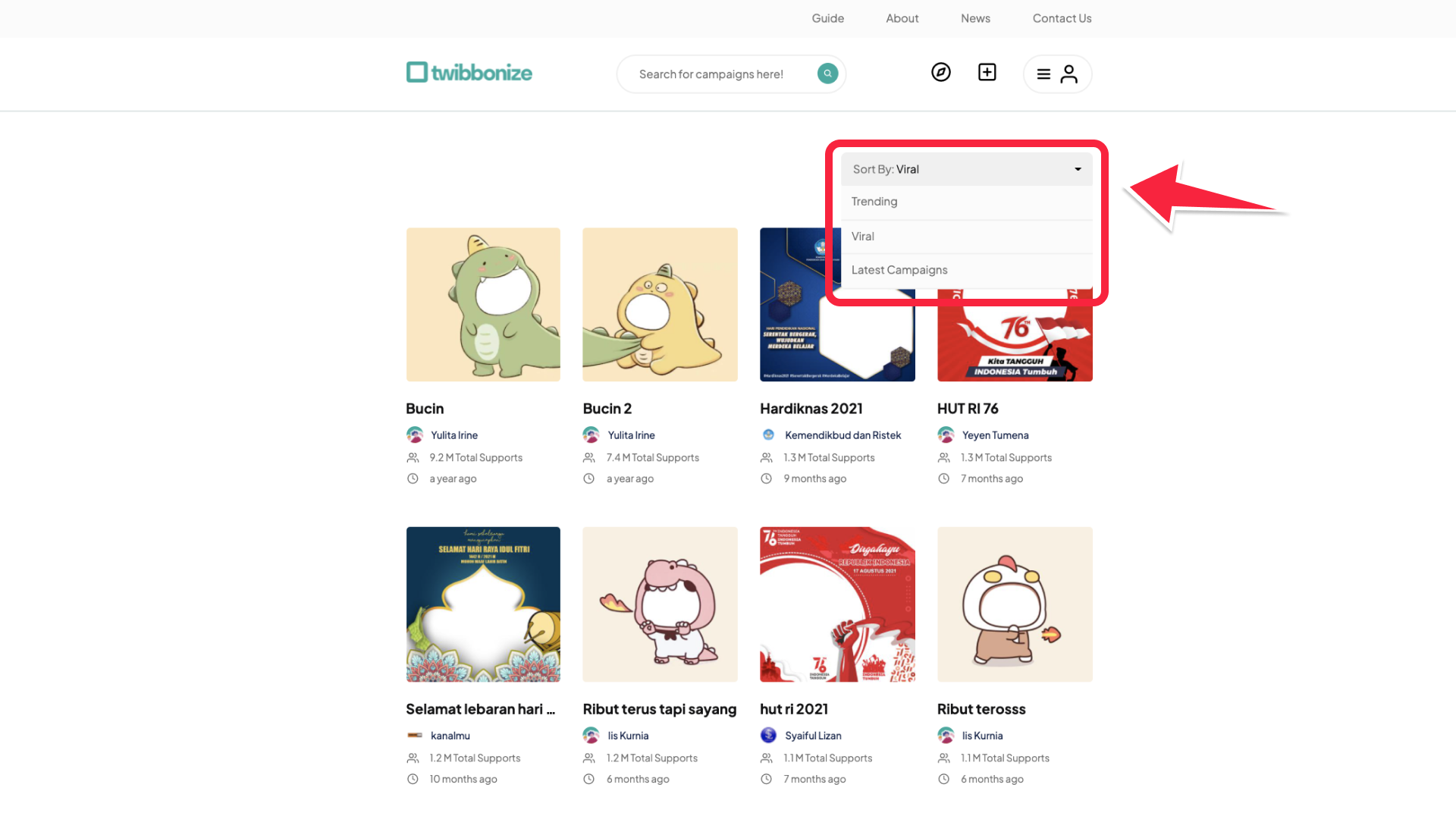Image resolution: width=1456 pixels, height=819 pixels.
Task: Select Latest Campaigns from sort dropdown
Action: point(899,269)
